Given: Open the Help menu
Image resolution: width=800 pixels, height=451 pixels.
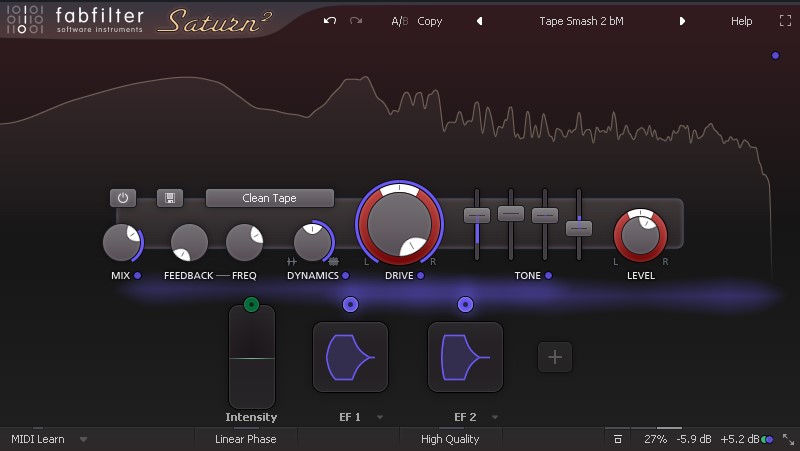Looking at the screenshot, I should [x=741, y=21].
